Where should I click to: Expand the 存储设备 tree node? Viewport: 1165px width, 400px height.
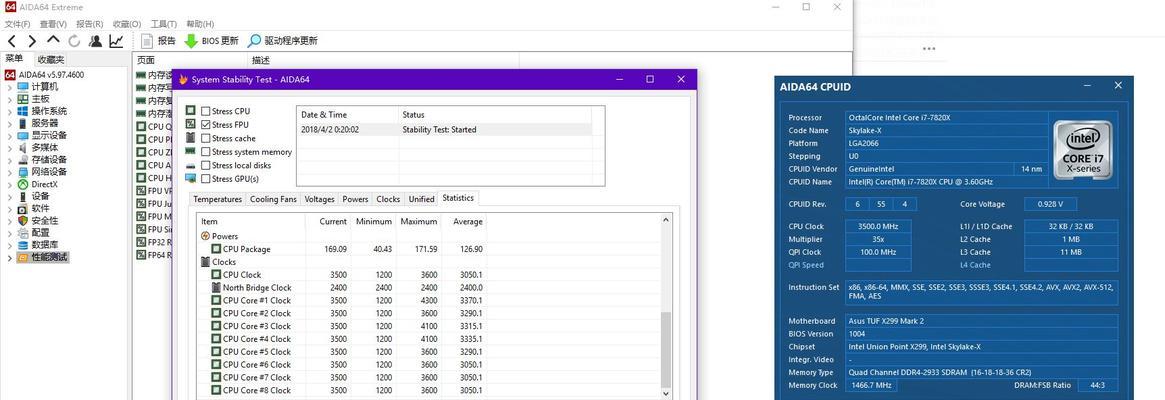10,160
